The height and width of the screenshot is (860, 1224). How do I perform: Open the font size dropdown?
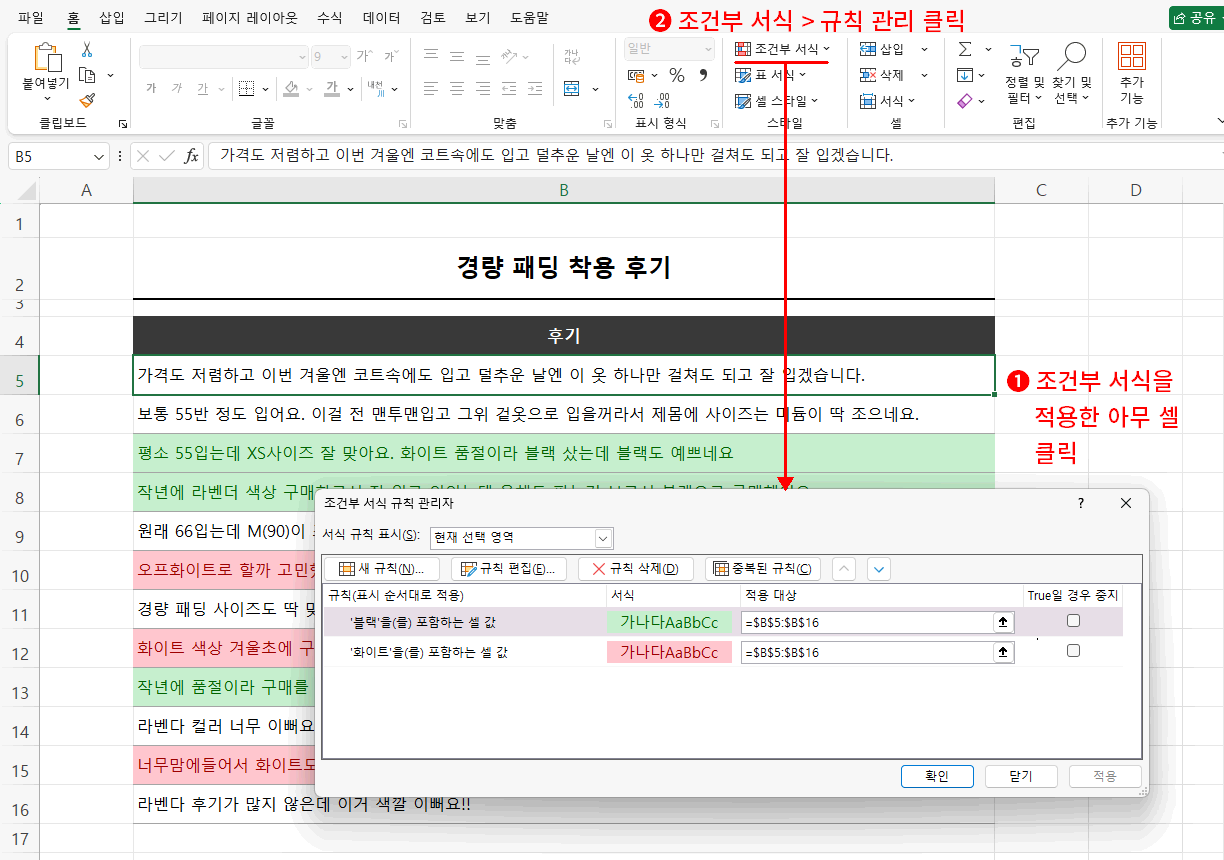pos(345,56)
